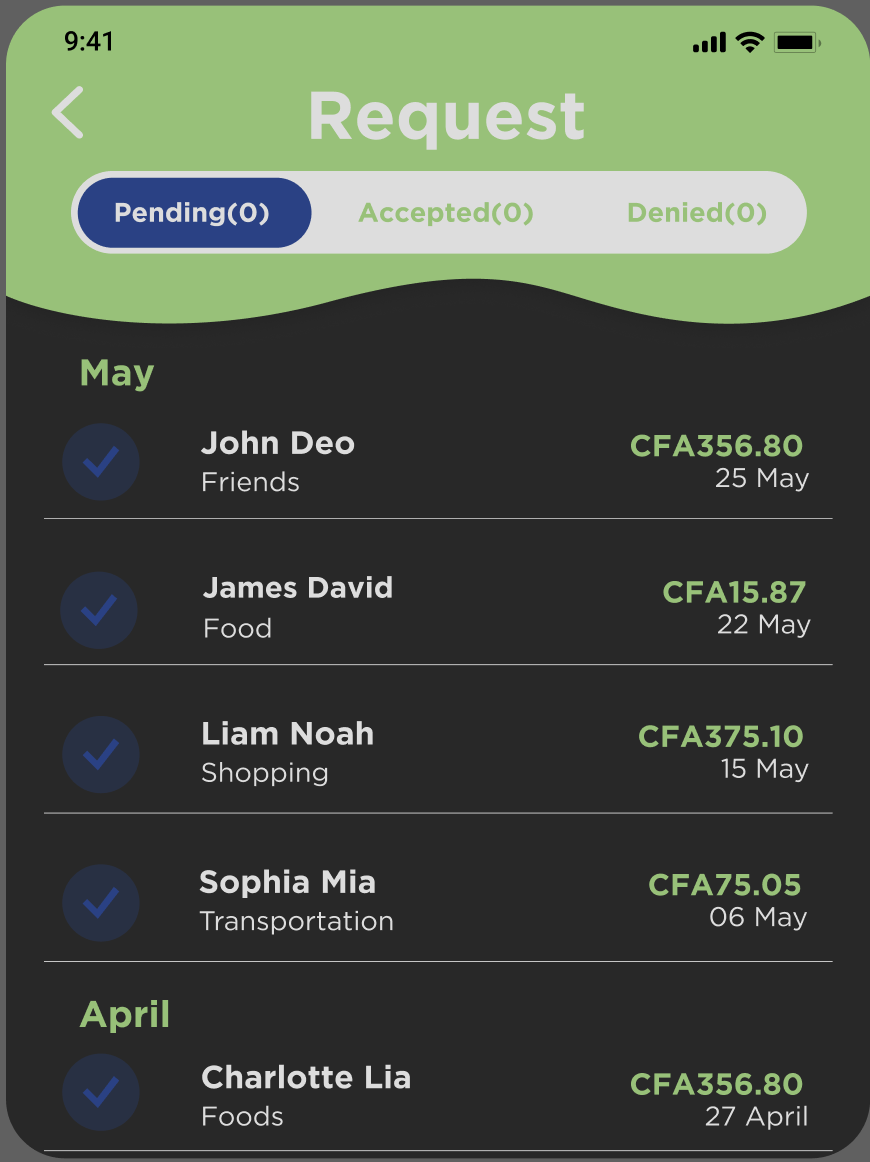This screenshot has height=1162, width=870.
Task: Tap the CFA375.10 amount
Action: [720, 737]
